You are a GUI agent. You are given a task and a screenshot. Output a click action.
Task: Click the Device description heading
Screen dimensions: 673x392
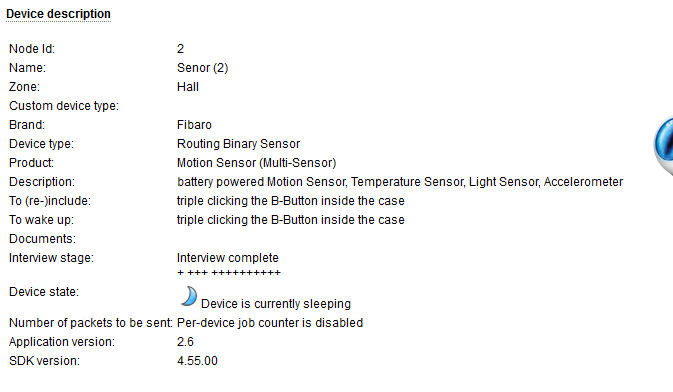coord(58,14)
